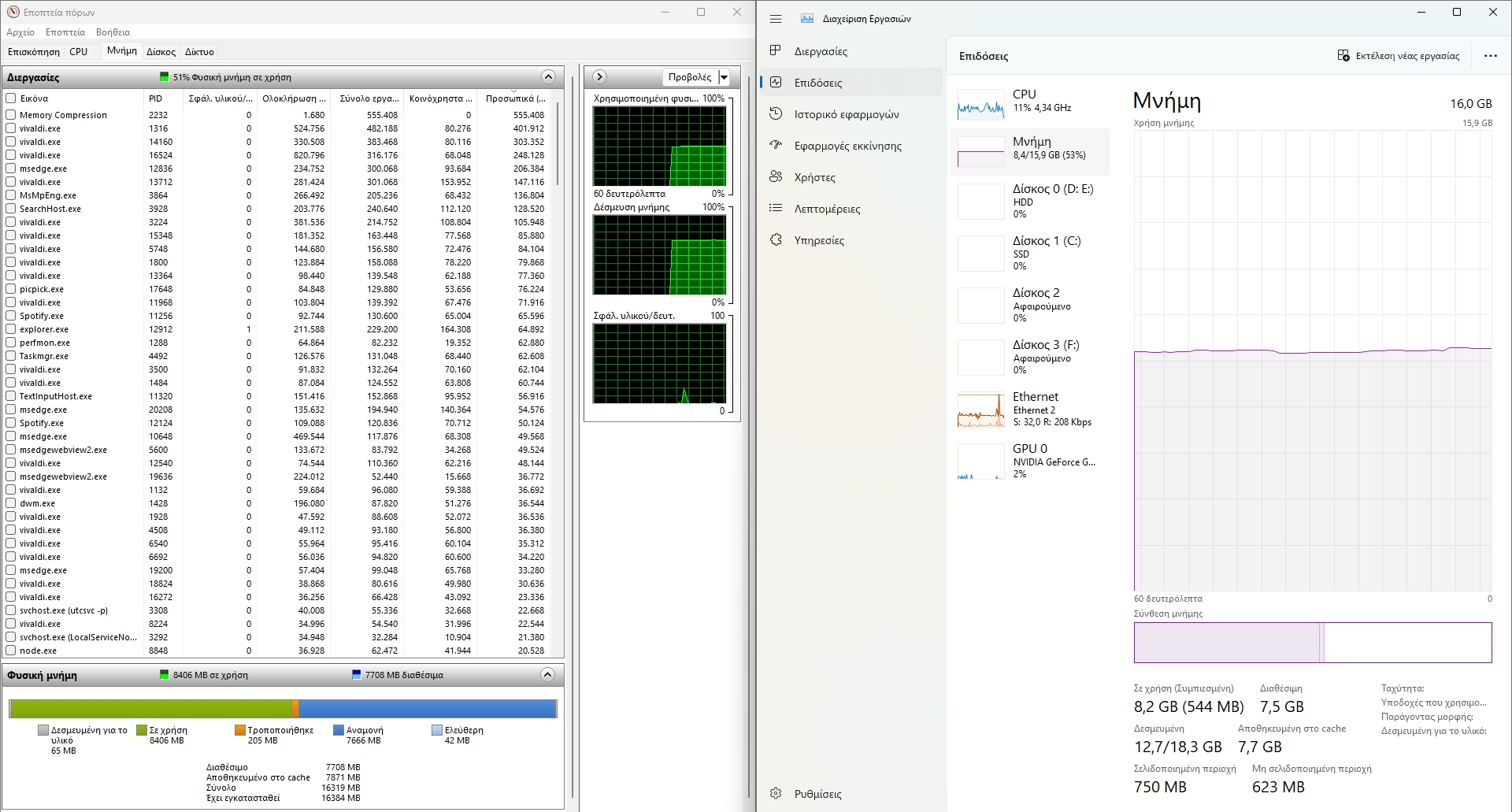The image size is (1512, 812).
Task: Select the GPU 0 performance graph thumbnail
Action: coord(980,462)
